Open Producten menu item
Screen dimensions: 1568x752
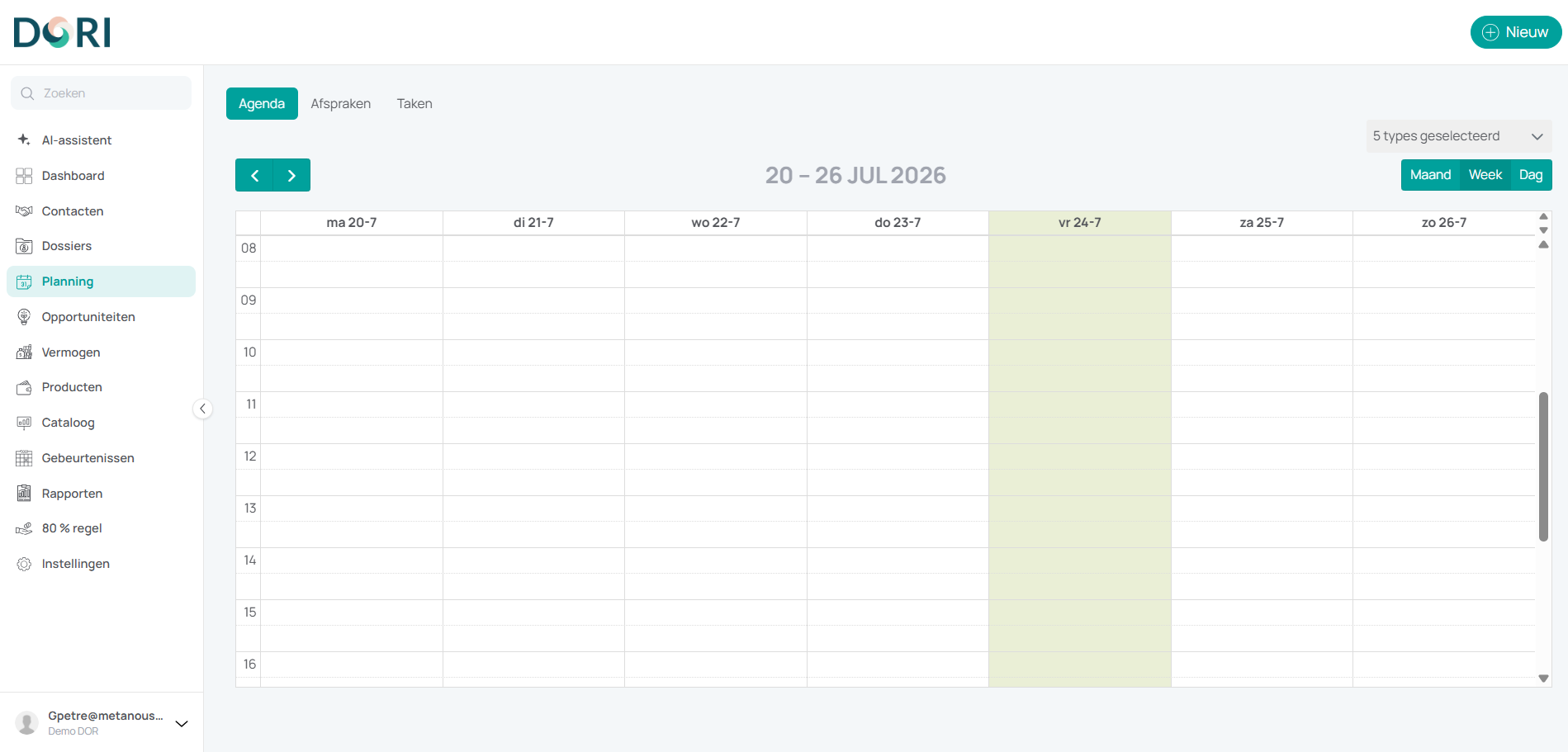[101, 387]
